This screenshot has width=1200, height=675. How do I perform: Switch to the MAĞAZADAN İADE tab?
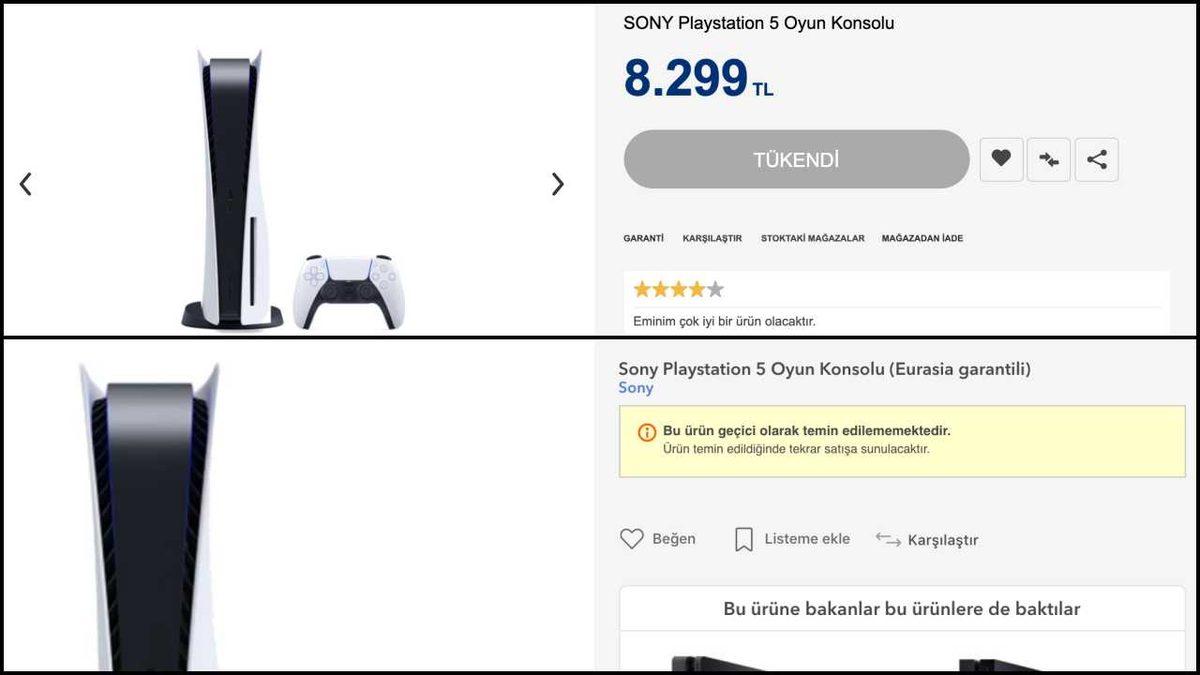tap(921, 238)
